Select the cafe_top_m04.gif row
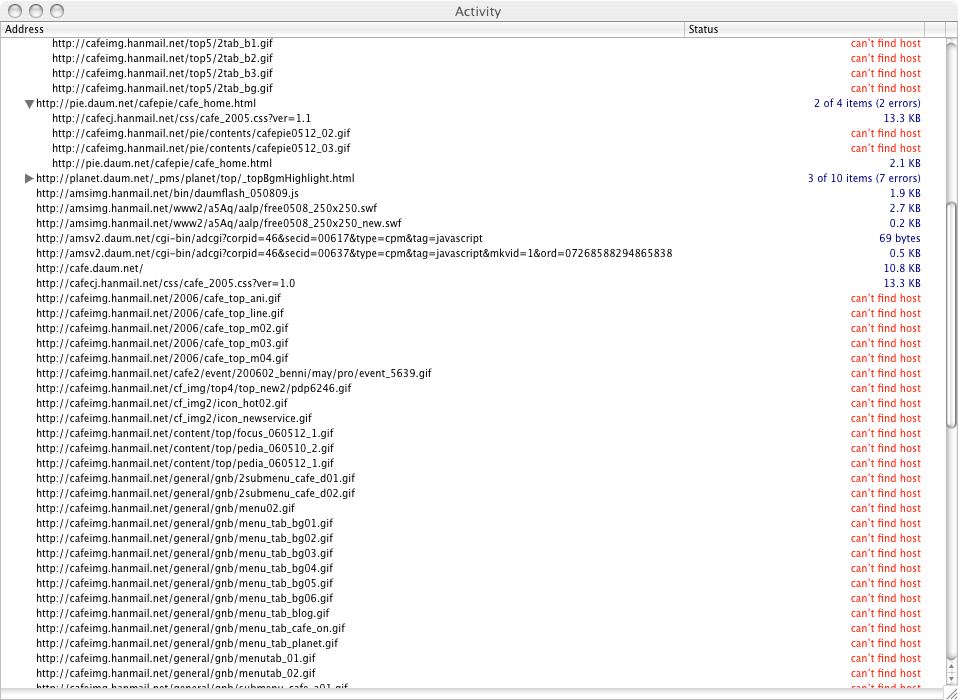 473,359
